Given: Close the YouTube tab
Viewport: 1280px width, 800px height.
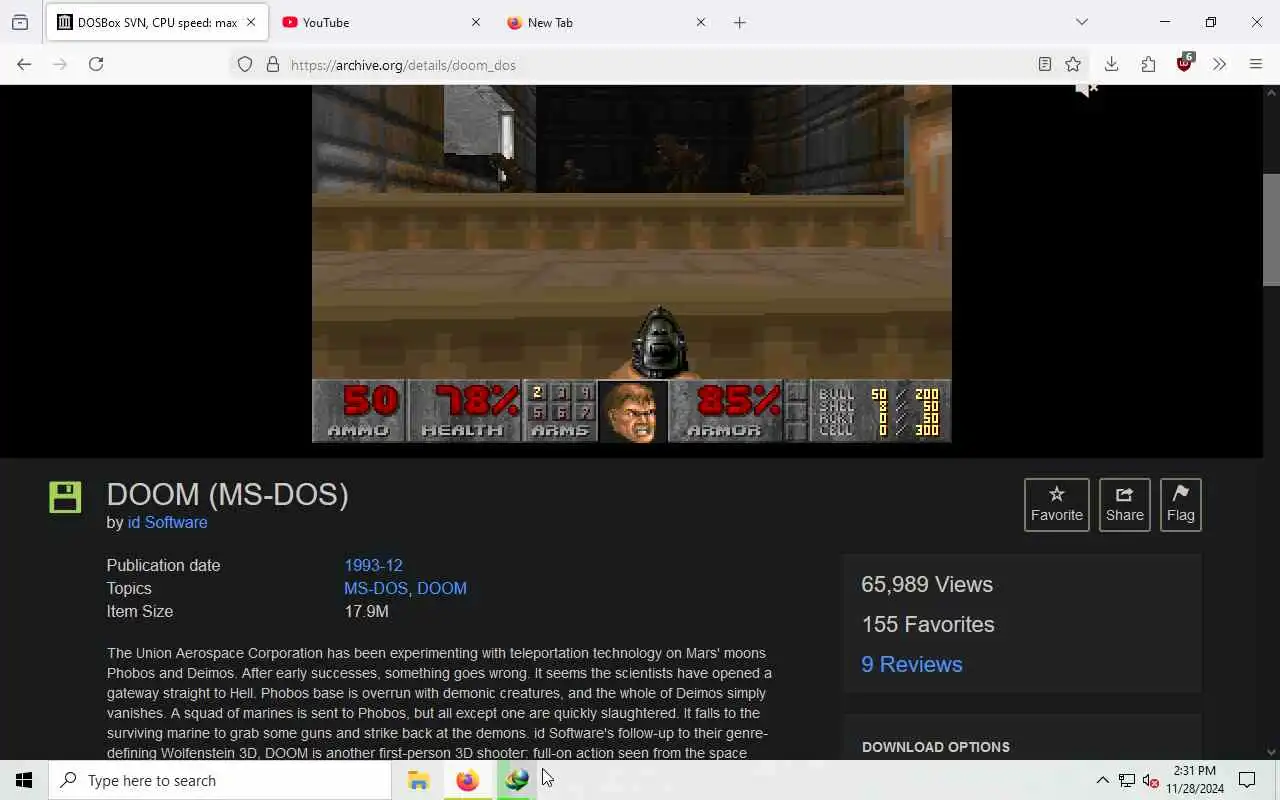Looking at the screenshot, I should pos(476,22).
